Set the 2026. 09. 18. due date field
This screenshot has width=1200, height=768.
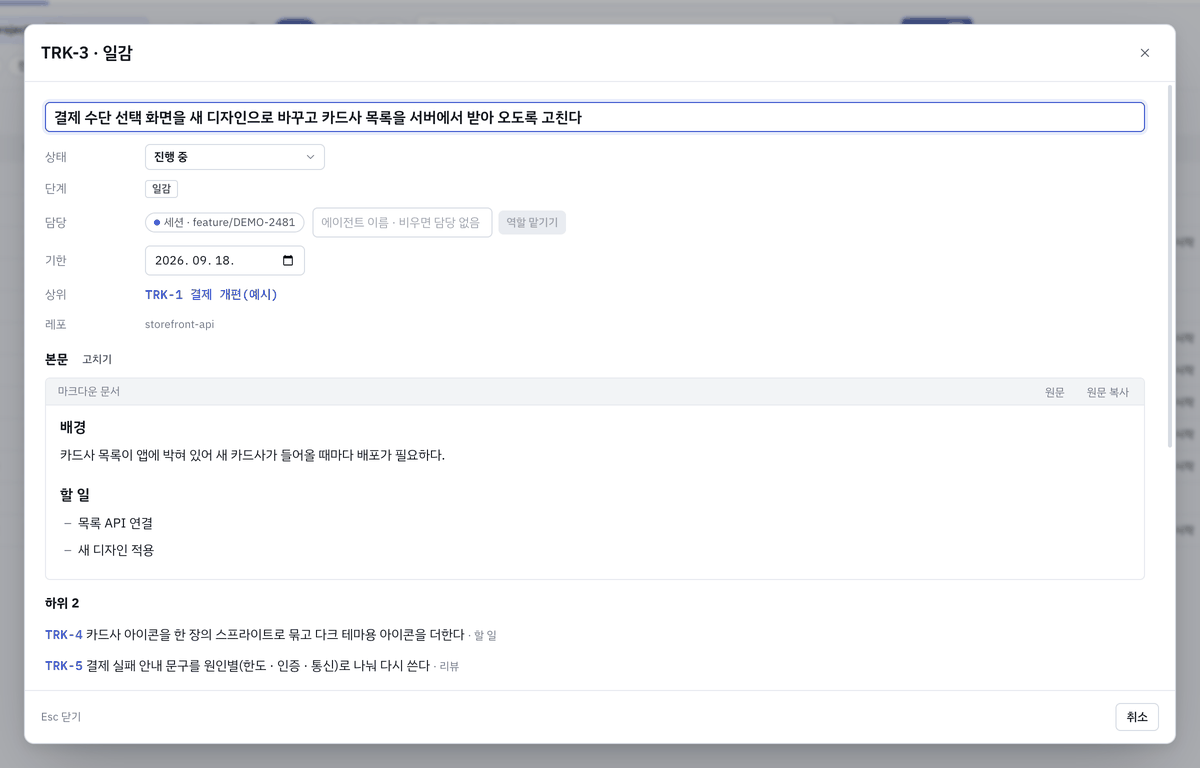click(x=225, y=261)
